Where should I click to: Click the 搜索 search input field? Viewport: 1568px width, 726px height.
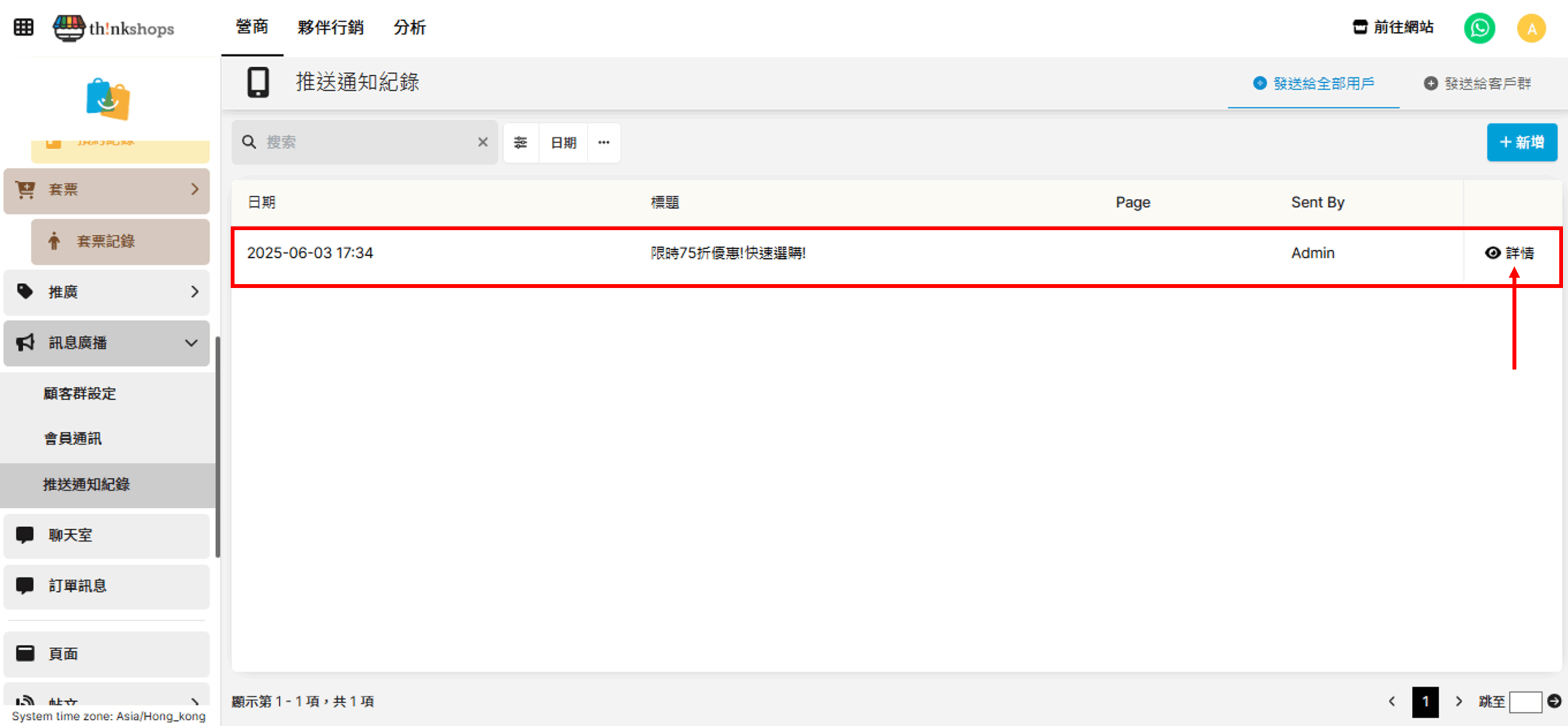tap(367, 143)
